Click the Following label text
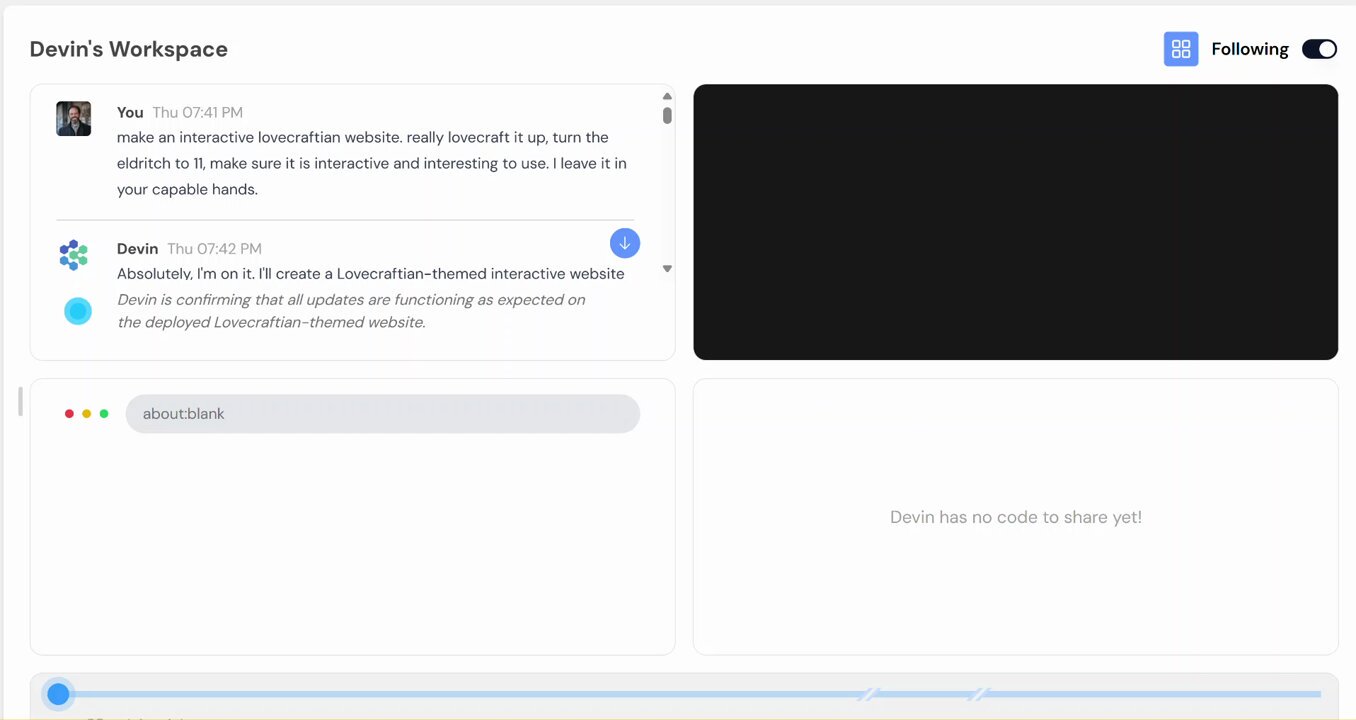This screenshot has height=720, width=1356. point(1250,49)
